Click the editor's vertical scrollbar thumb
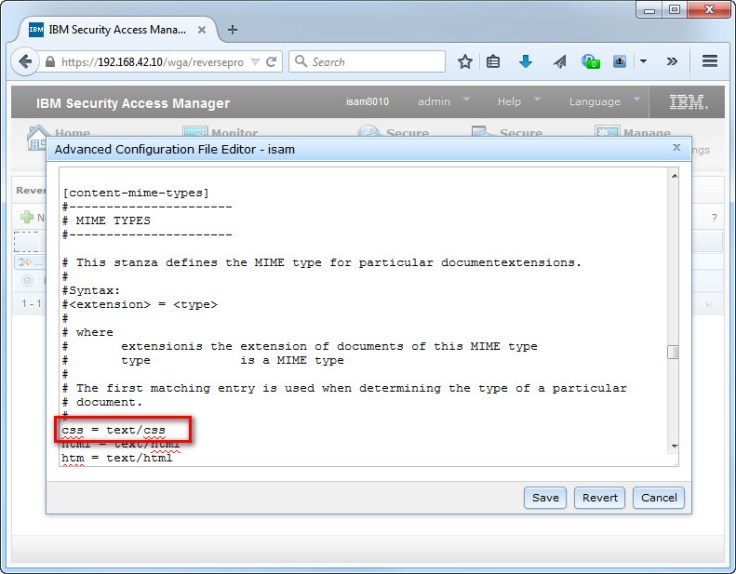 [673, 352]
